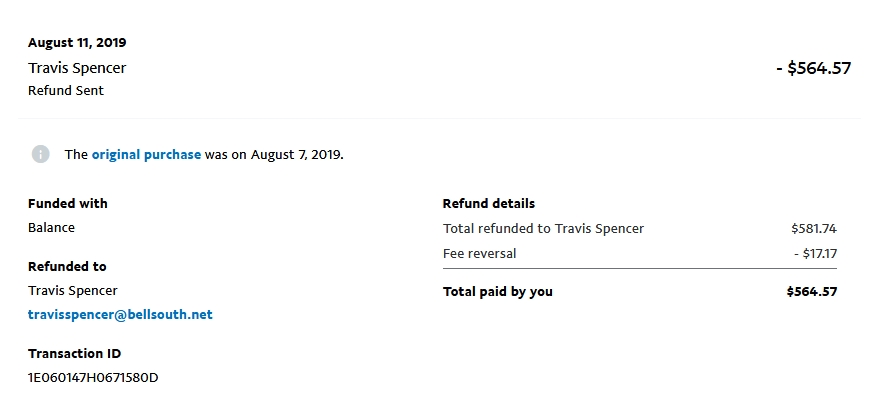Click the Fee reversal row label

click(x=480, y=254)
